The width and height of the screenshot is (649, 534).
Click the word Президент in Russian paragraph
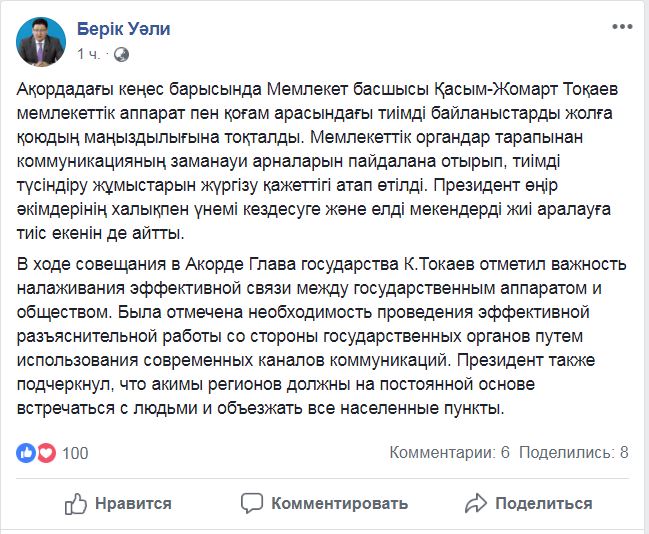point(500,360)
